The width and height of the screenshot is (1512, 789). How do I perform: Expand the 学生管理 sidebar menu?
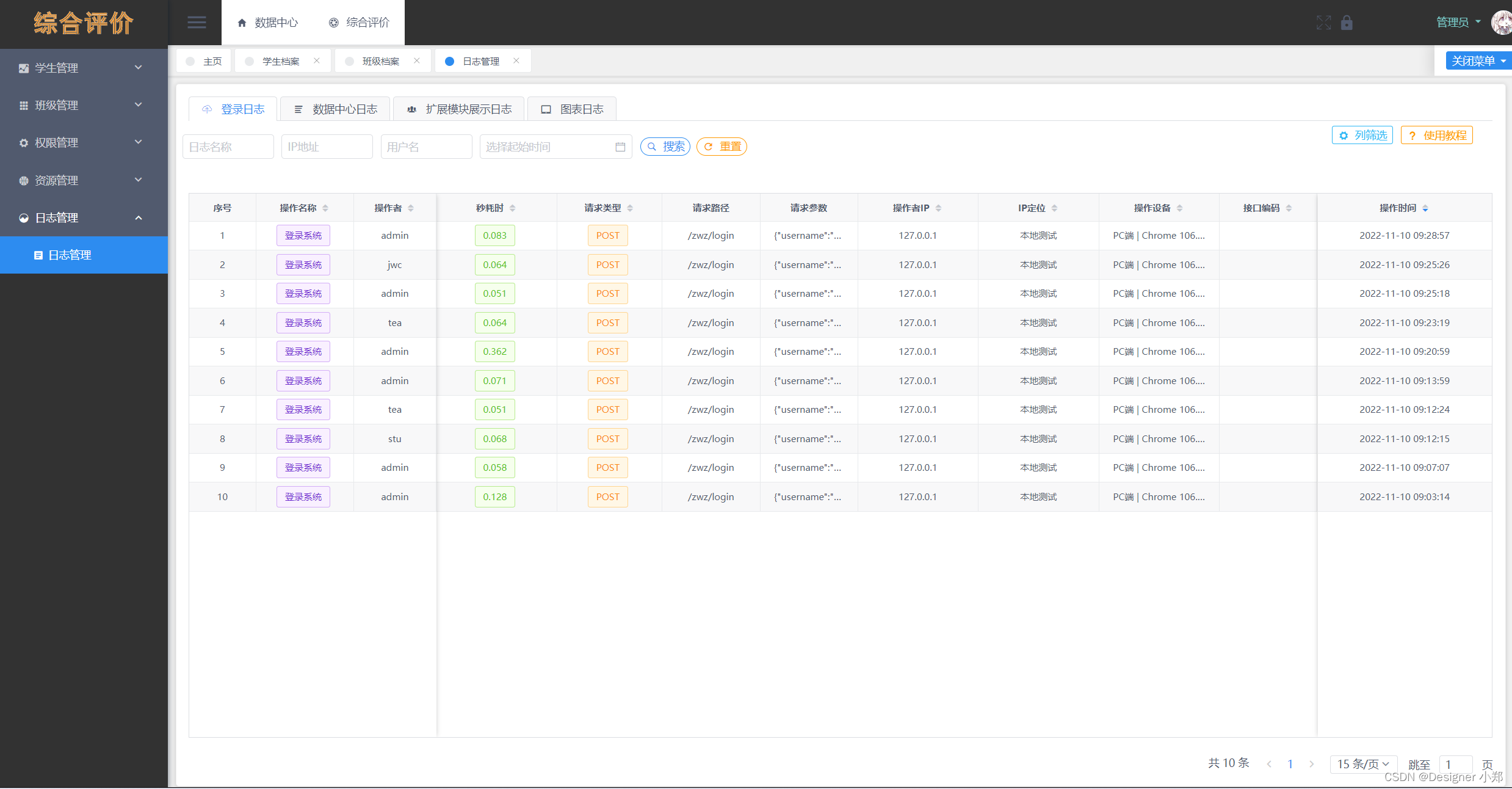(x=84, y=68)
